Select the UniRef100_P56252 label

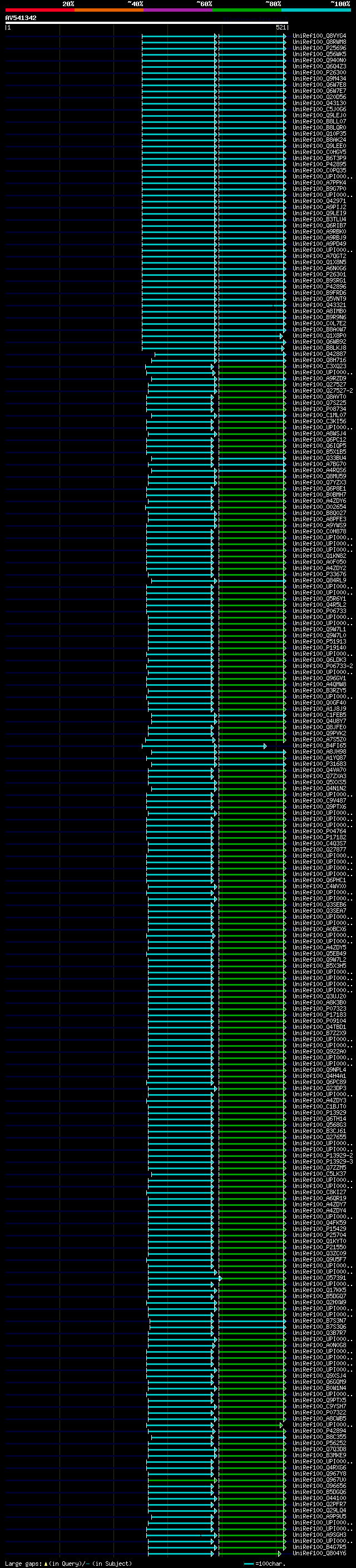pos(319,1443)
